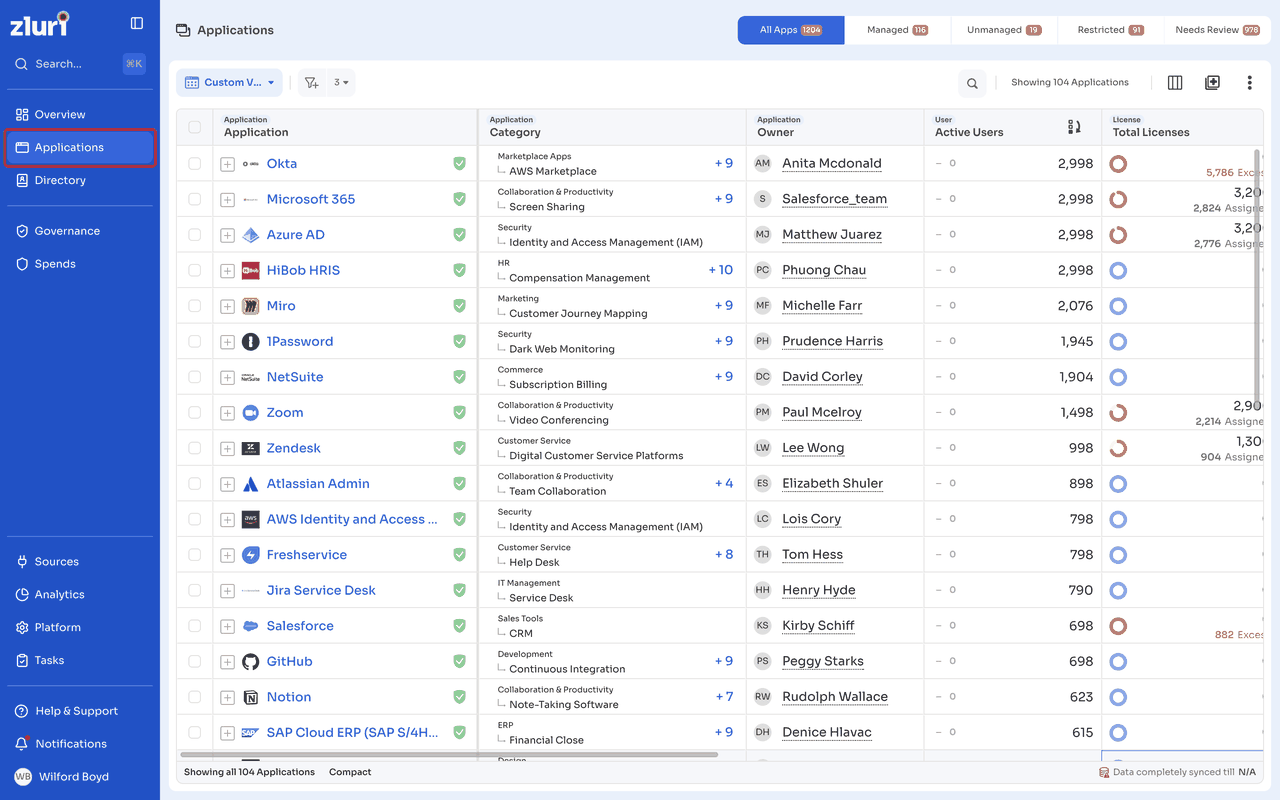Open the Custom View dropdown
This screenshot has width=1280, height=800.
pyautogui.click(x=229, y=83)
